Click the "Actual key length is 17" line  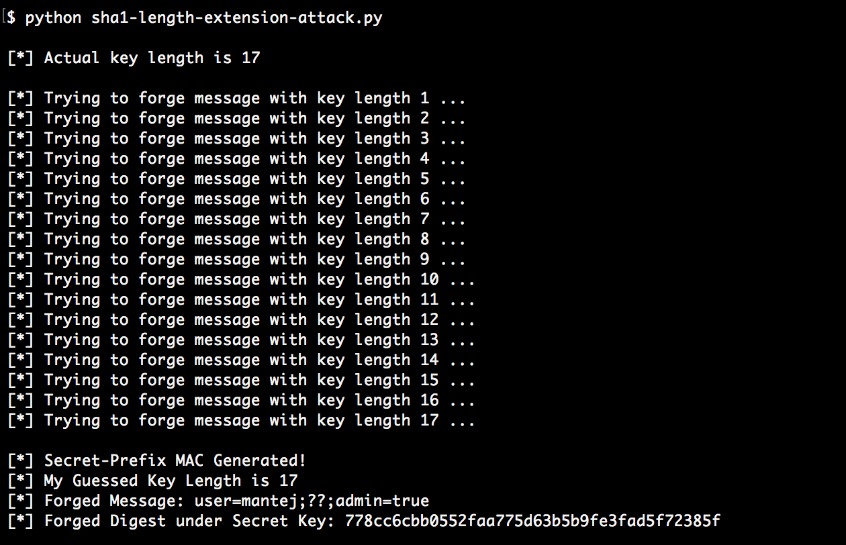pyautogui.click(x=151, y=58)
